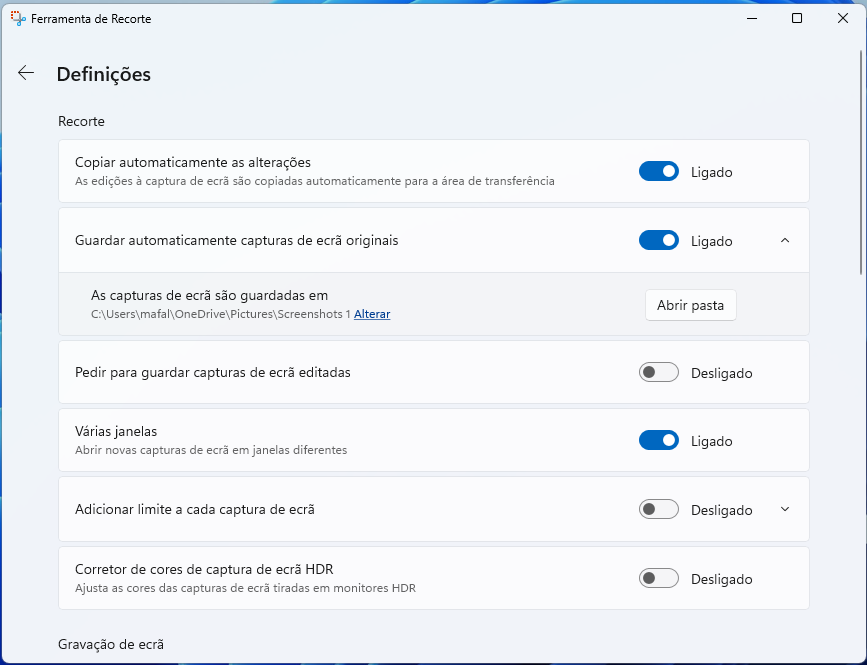This screenshot has height=665, width=867.
Task: Minimize the Ferramenta de Recorte window
Action: coord(751,18)
